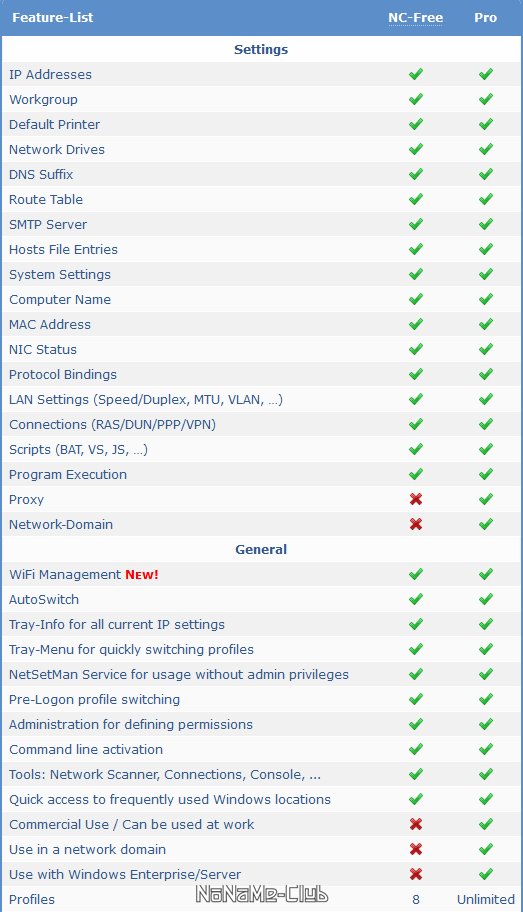The image size is (523, 912).
Task: Click the NC-Free red cross for Proxy
Action: tap(415, 499)
